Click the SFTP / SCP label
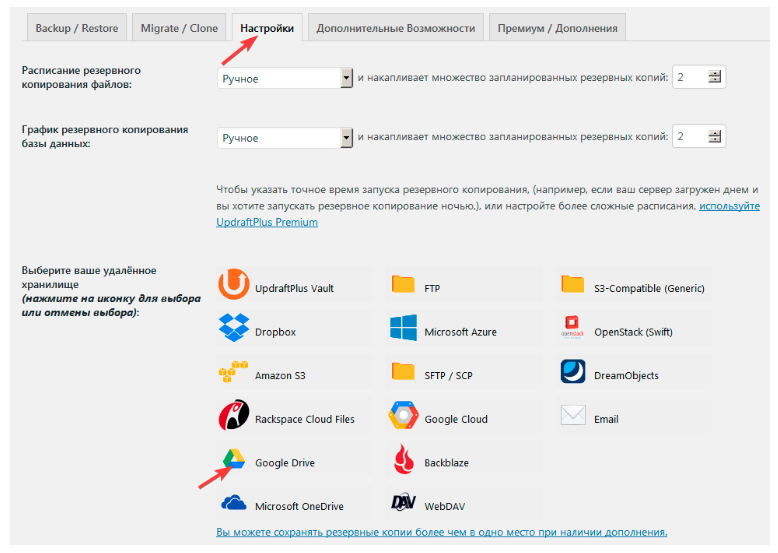778x553 pixels. pyautogui.click(x=449, y=375)
